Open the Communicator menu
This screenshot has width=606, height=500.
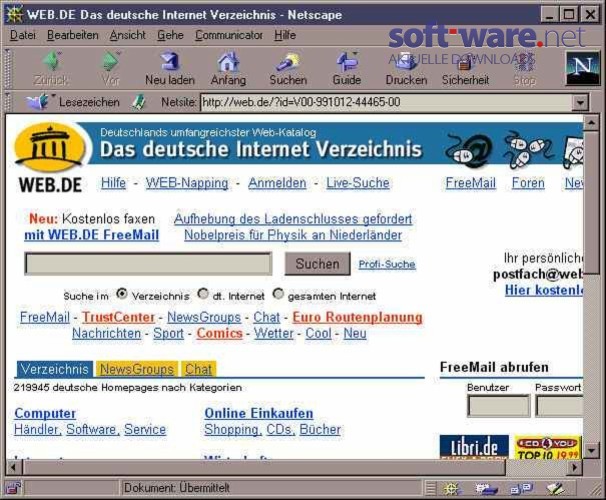(229, 35)
